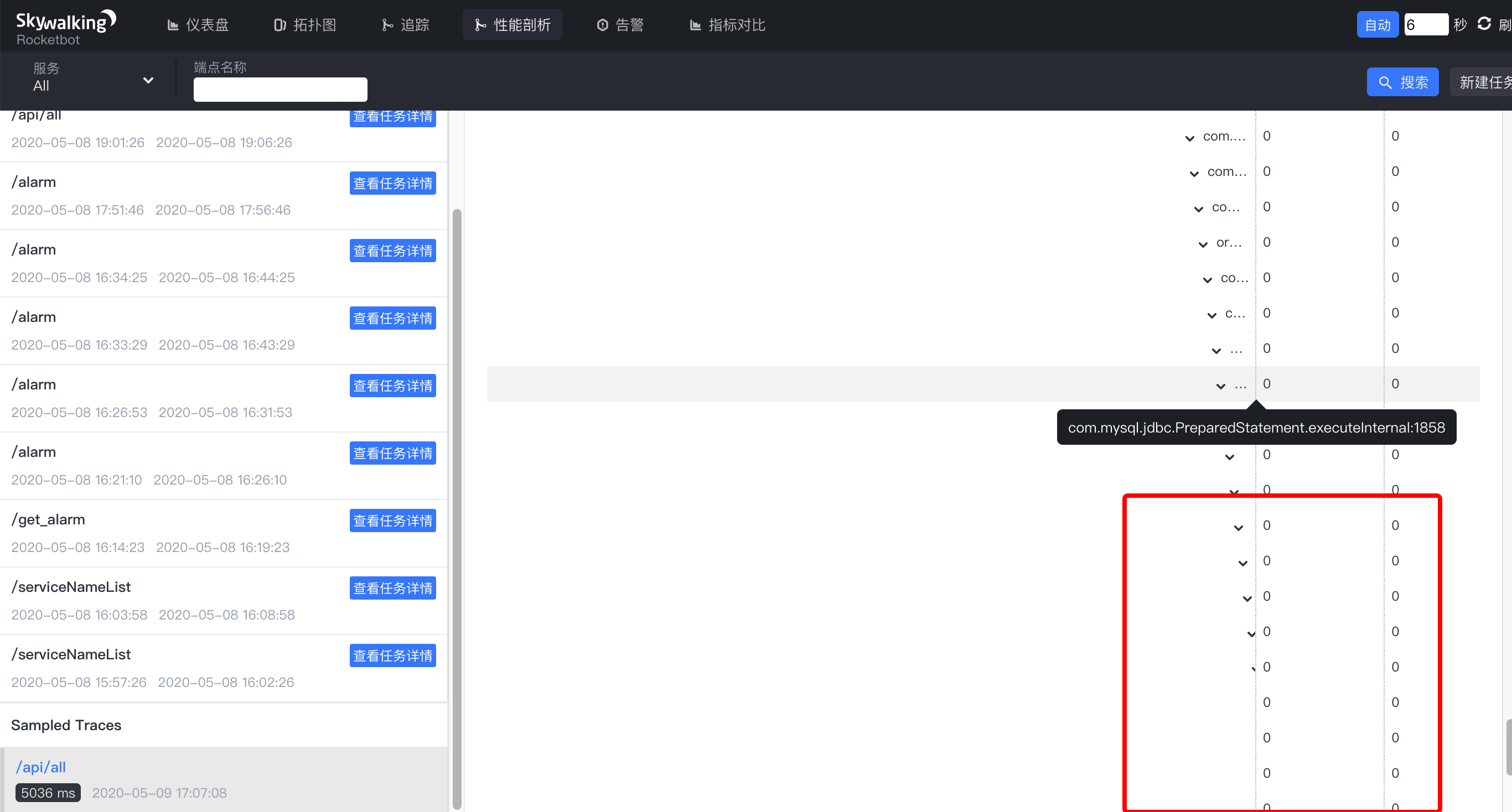Collapse the first com.... stack row
The width and height of the screenshot is (1512, 812).
[x=1190, y=138]
